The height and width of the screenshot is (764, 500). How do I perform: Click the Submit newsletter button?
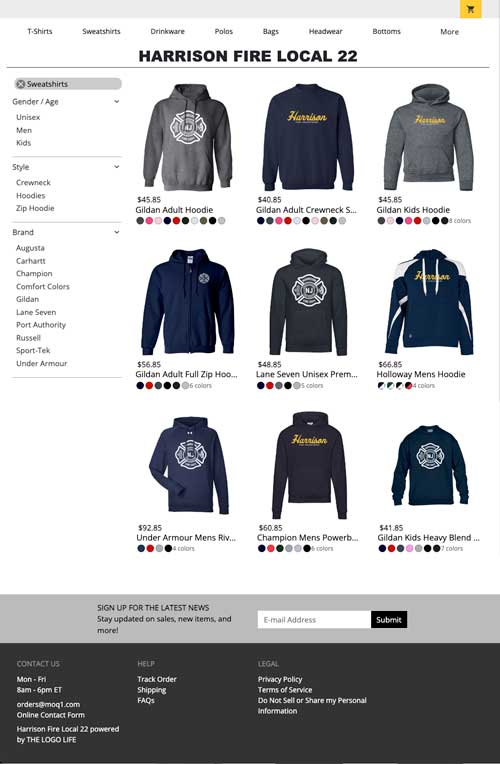pyautogui.click(x=389, y=620)
